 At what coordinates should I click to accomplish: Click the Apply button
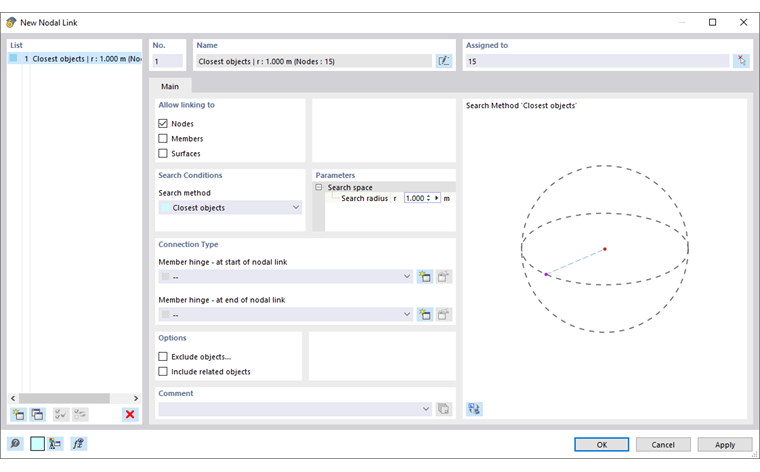click(x=725, y=444)
